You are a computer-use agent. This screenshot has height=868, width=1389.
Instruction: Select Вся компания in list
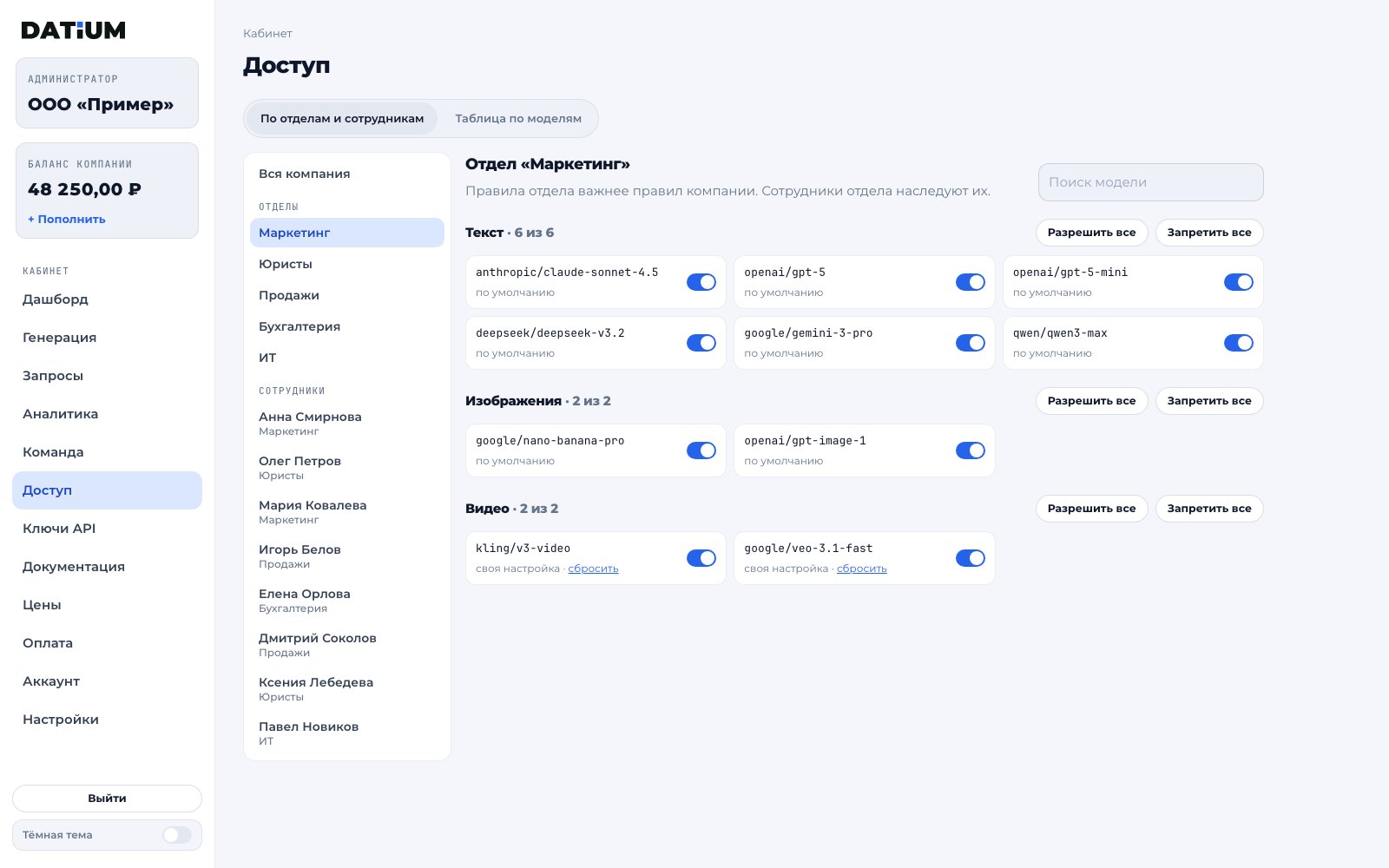click(x=347, y=174)
